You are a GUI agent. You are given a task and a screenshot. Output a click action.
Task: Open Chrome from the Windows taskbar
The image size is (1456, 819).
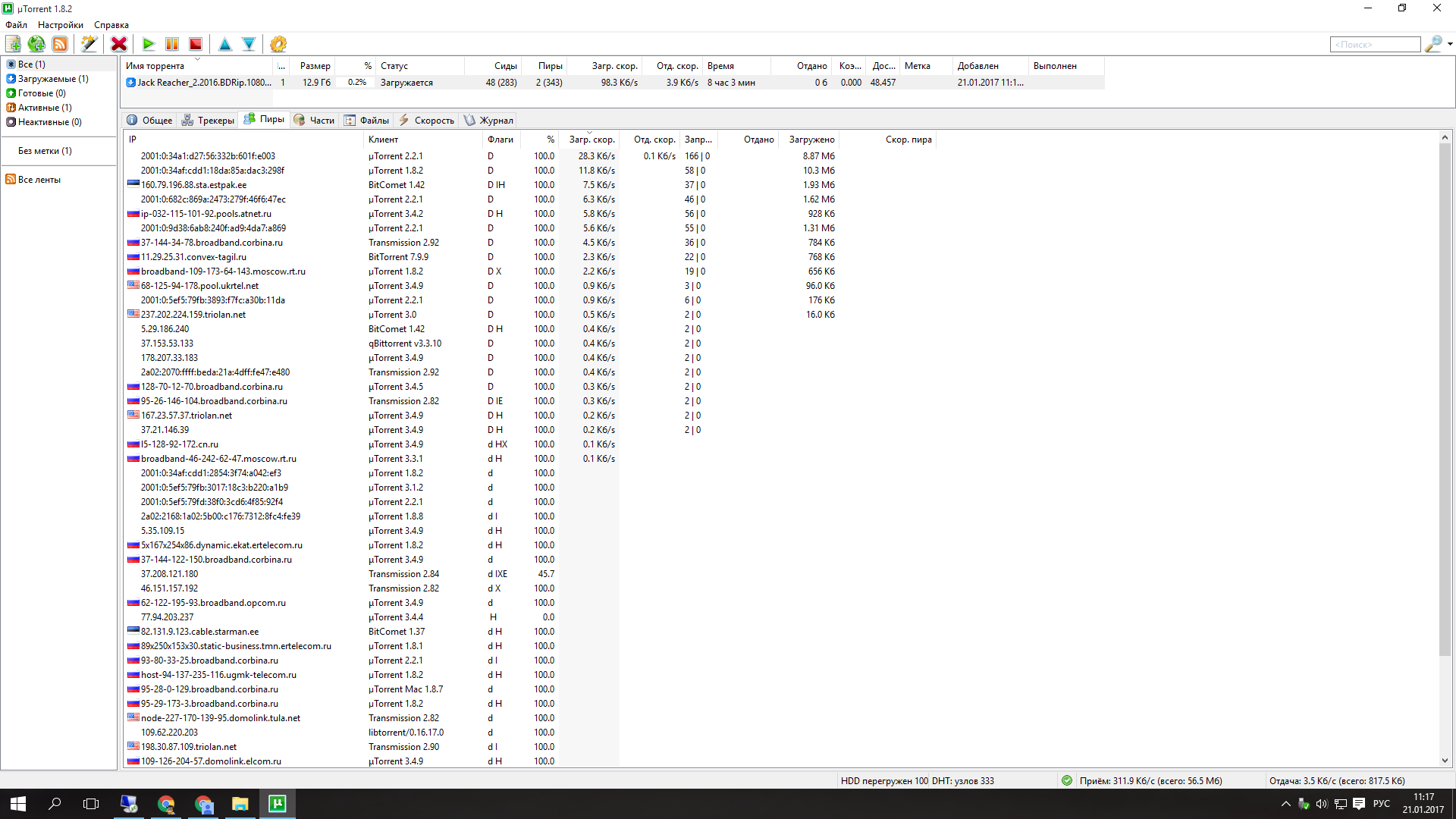pos(166,804)
